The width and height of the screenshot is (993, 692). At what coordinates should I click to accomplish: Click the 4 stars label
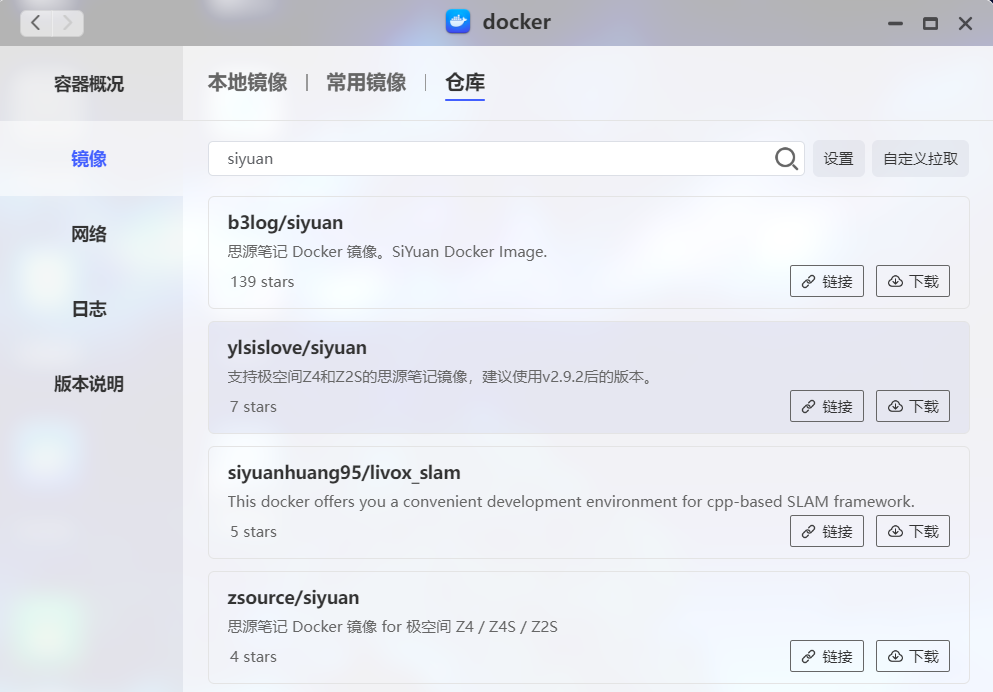click(x=253, y=657)
